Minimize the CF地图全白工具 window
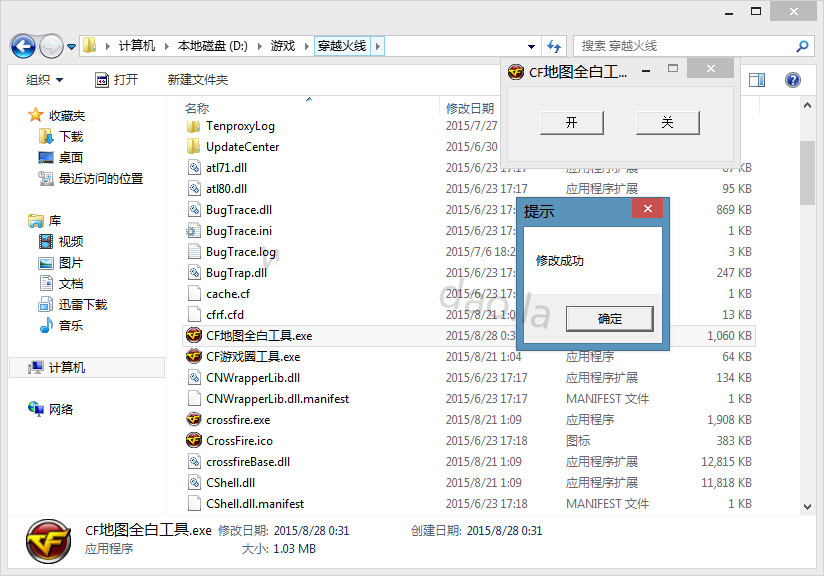The height and width of the screenshot is (576, 824). click(646, 71)
